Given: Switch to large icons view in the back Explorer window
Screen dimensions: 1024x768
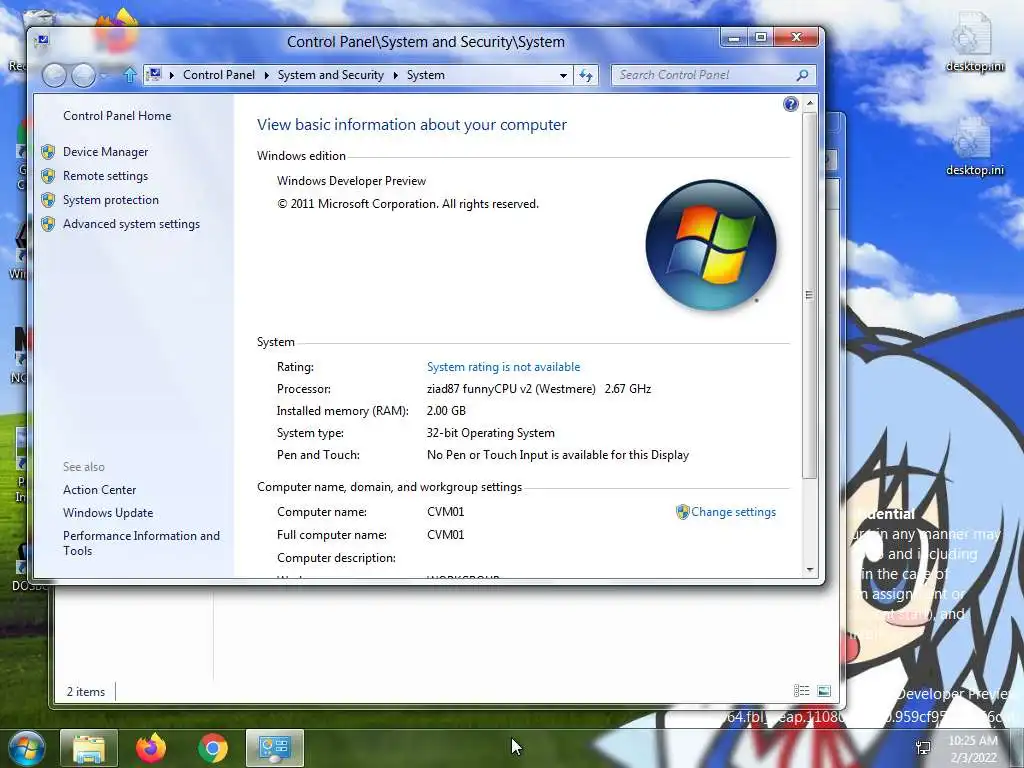Looking at the screenshot, I should [824, 691].
